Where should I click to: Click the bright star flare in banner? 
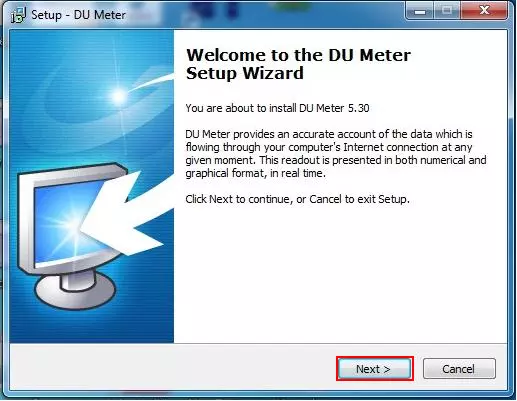tap(118, 96)
